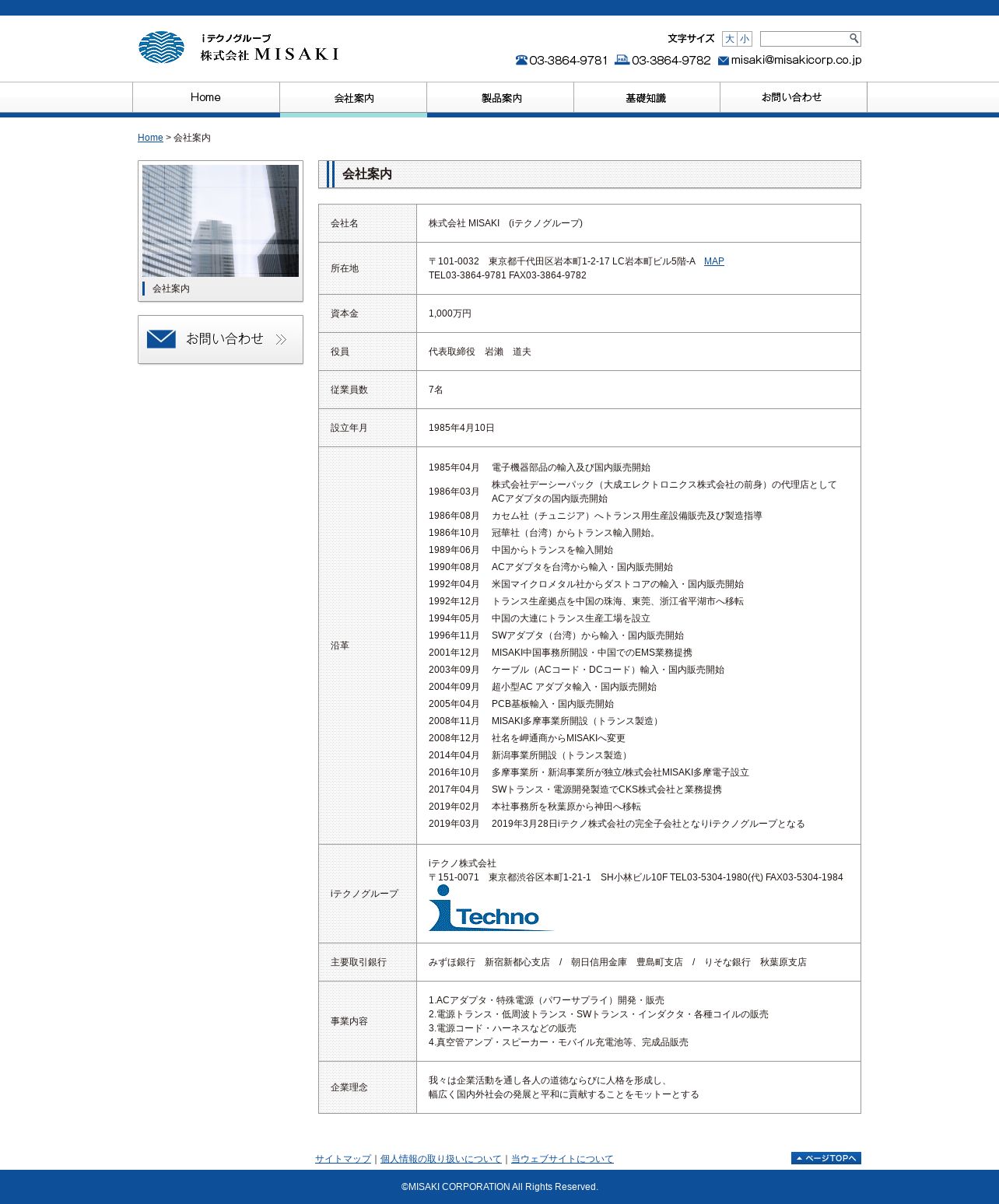Click the 設立年月 row label
Image resolution: width=999 pixels, height=1204 pixels.
pos(349,428)
